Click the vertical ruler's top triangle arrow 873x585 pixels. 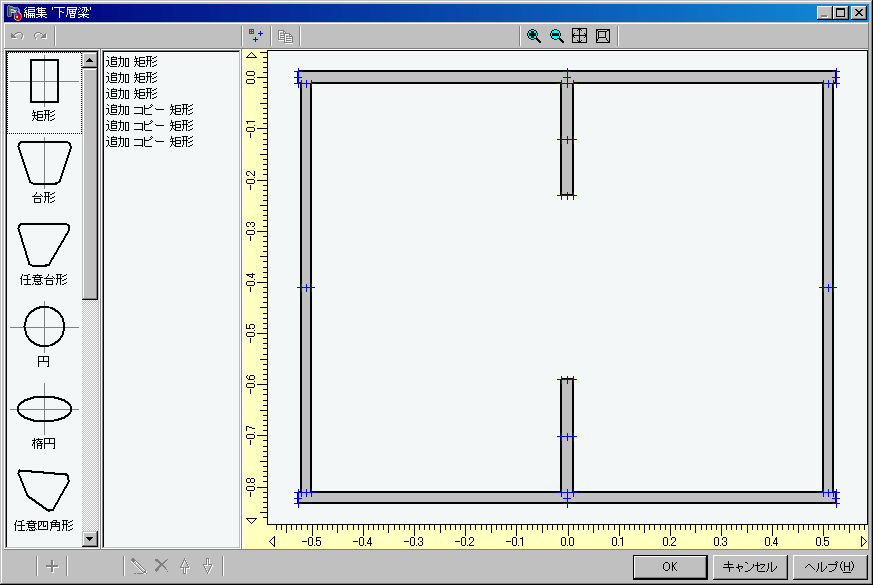251,55
